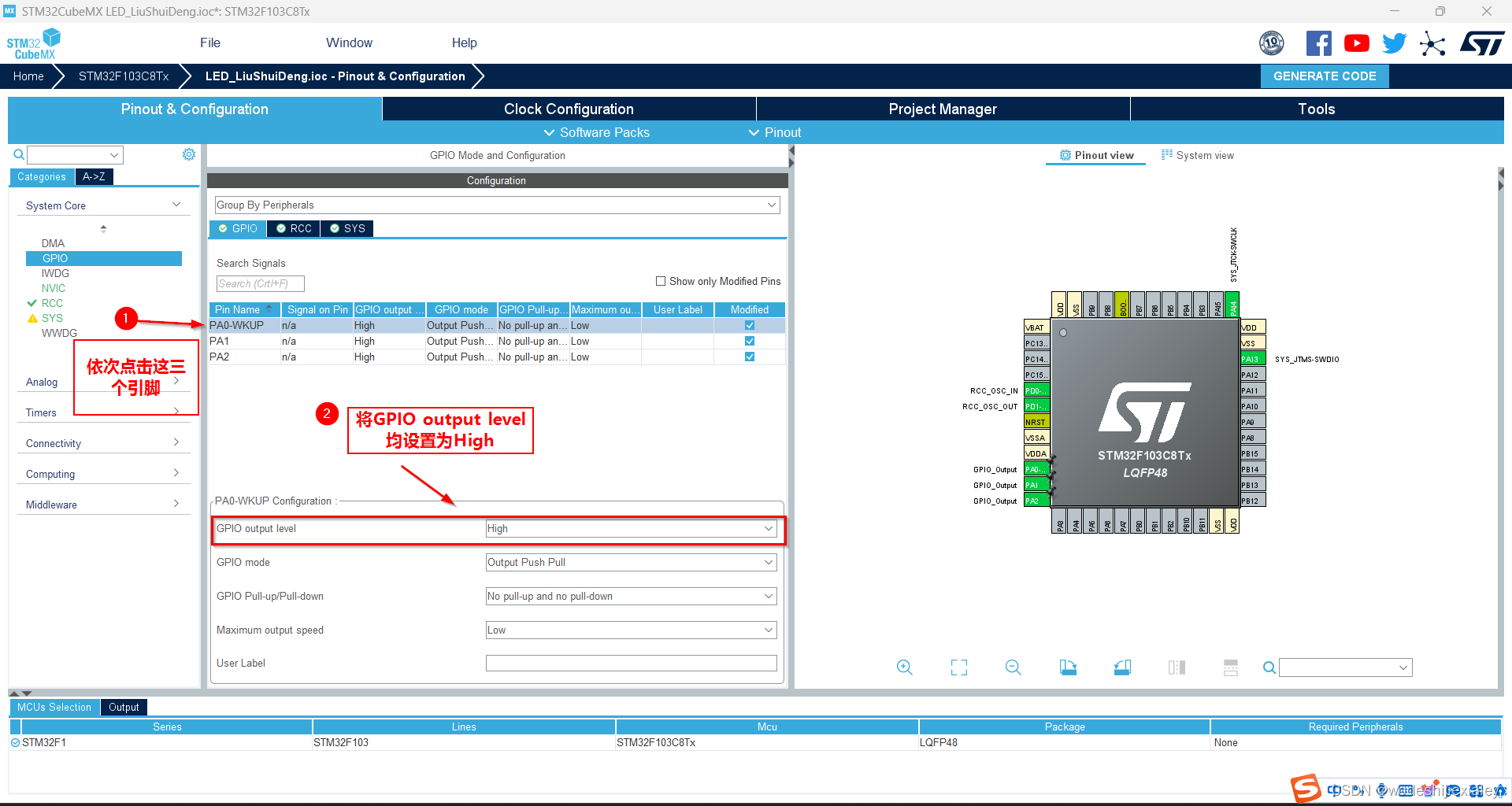Click the 10-year anniversary badge icon
The image size is (1512, 806).
pyautogui.click(x=1271, y=43)
